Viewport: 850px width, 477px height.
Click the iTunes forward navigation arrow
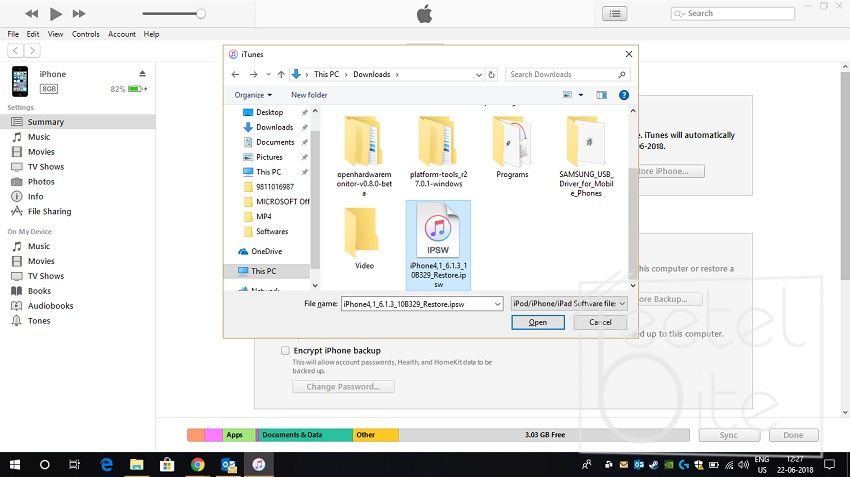pos(33,50)
